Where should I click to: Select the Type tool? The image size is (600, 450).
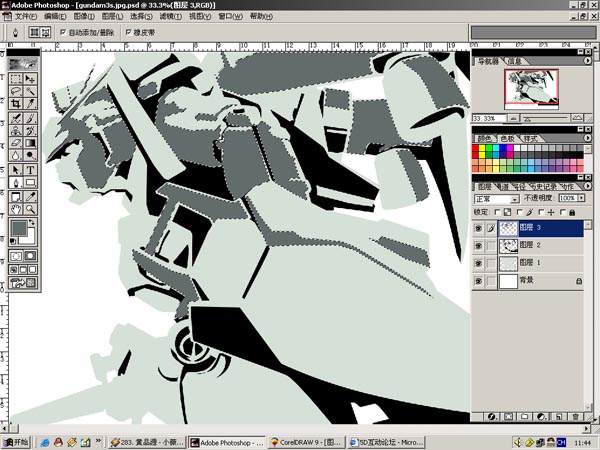tap(30, 170)
